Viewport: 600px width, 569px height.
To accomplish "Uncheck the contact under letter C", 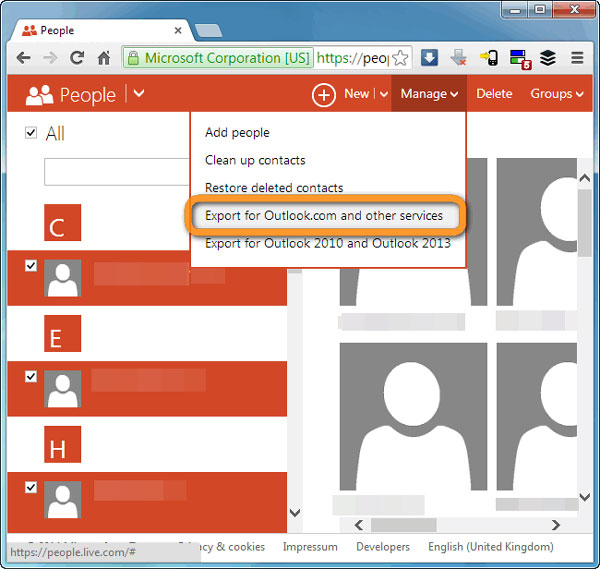I will [x=31, y=265].
